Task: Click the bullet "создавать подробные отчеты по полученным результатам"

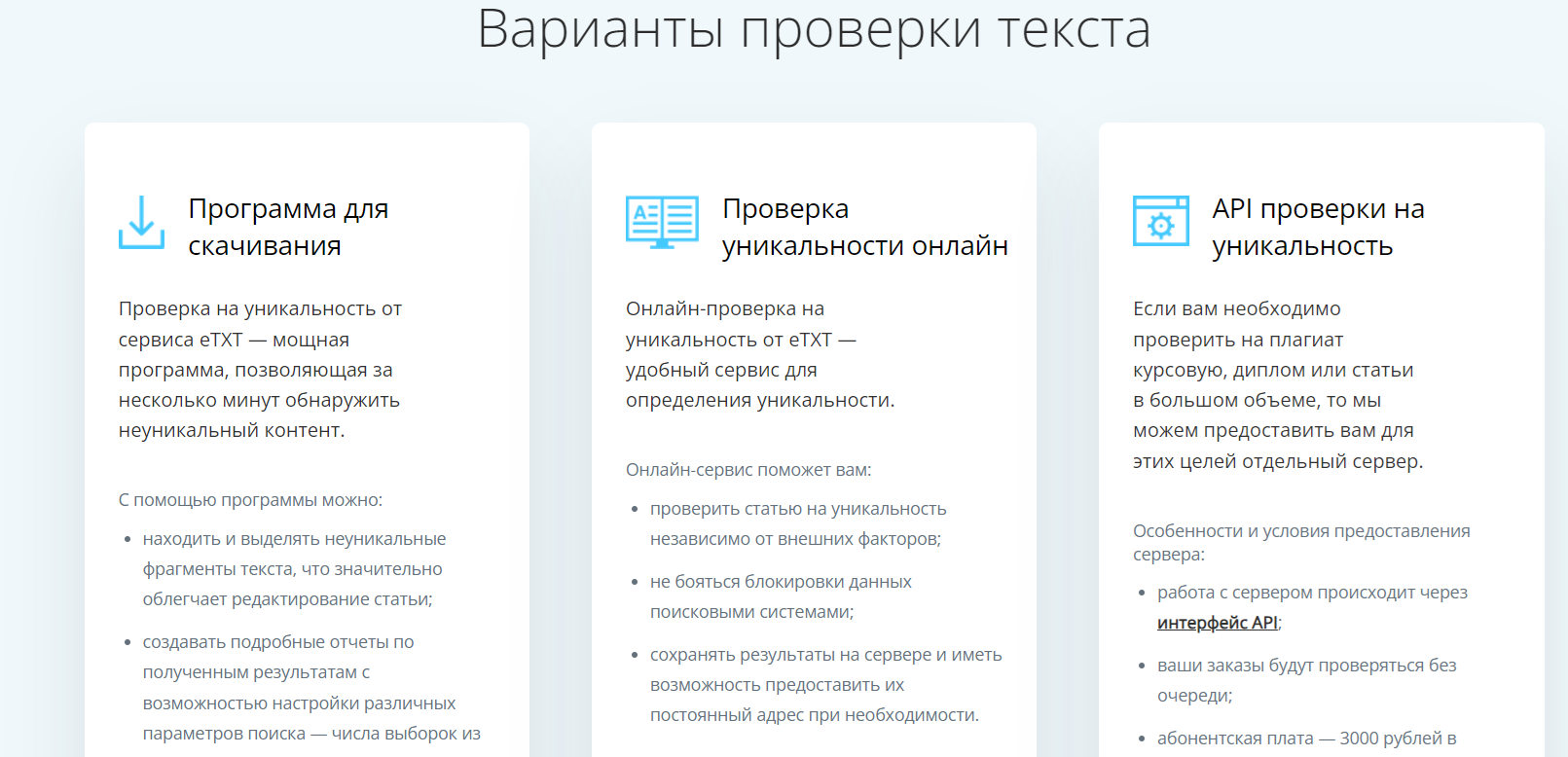Action: pyautogui.click(x=311, y=688)
